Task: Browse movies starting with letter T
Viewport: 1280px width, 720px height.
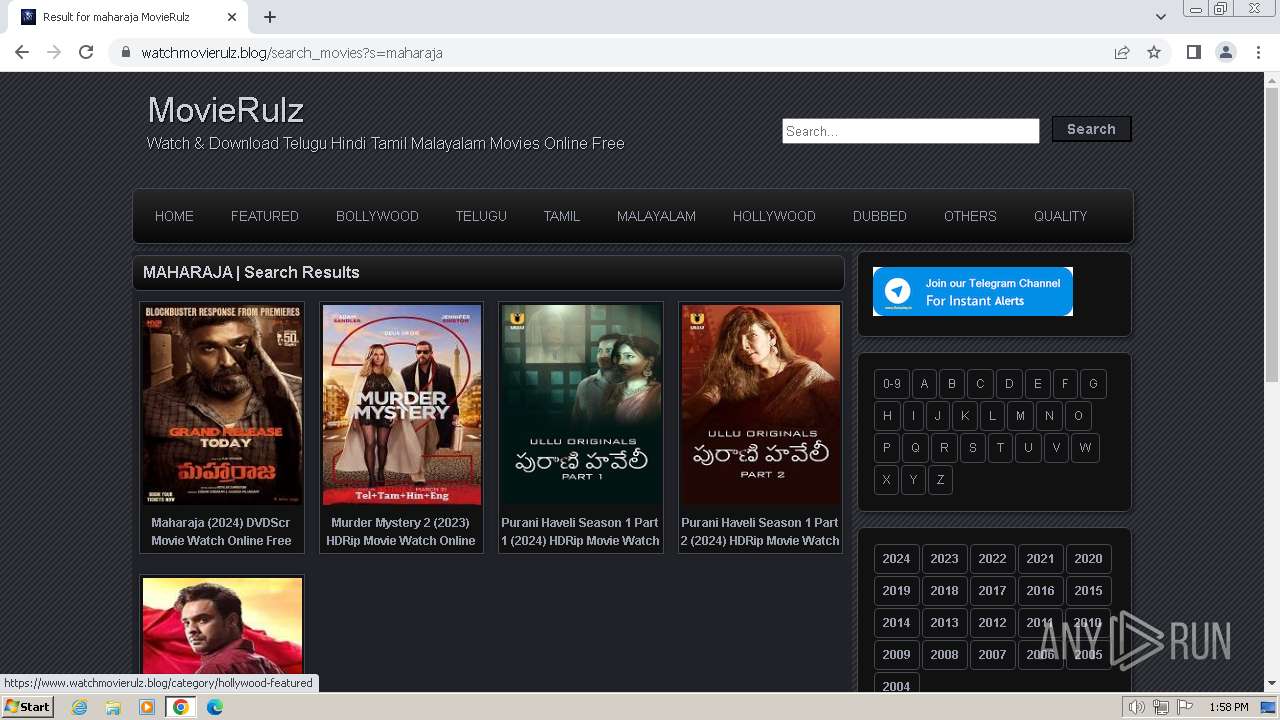Action: point(1000,448)
